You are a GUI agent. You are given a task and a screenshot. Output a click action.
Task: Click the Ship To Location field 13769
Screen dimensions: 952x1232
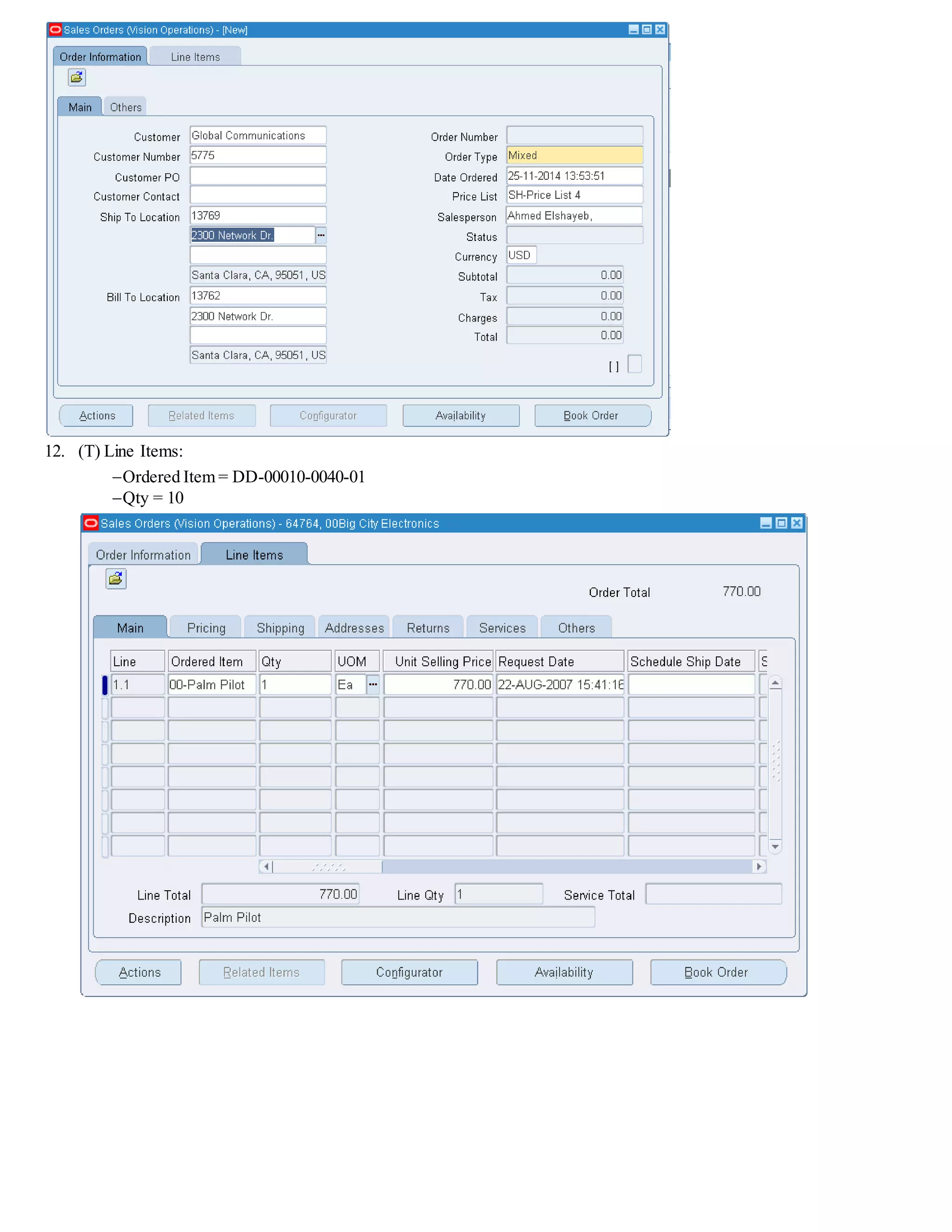(x=258, y=216)
